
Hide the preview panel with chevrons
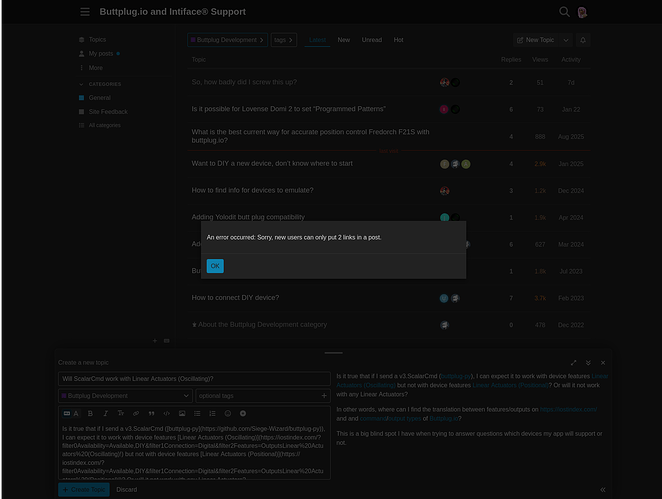pyautogui.click(x=602, y=489)
